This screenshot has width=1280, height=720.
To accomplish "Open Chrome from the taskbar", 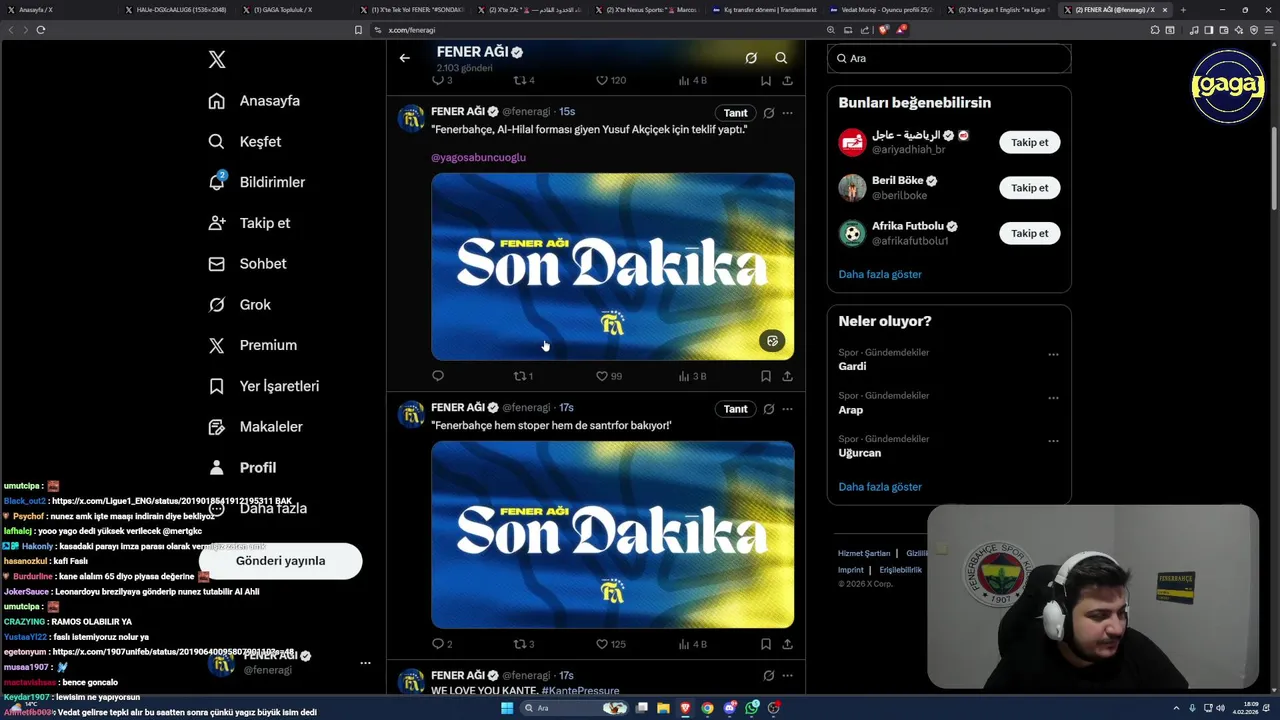I will tap(707, 708).
